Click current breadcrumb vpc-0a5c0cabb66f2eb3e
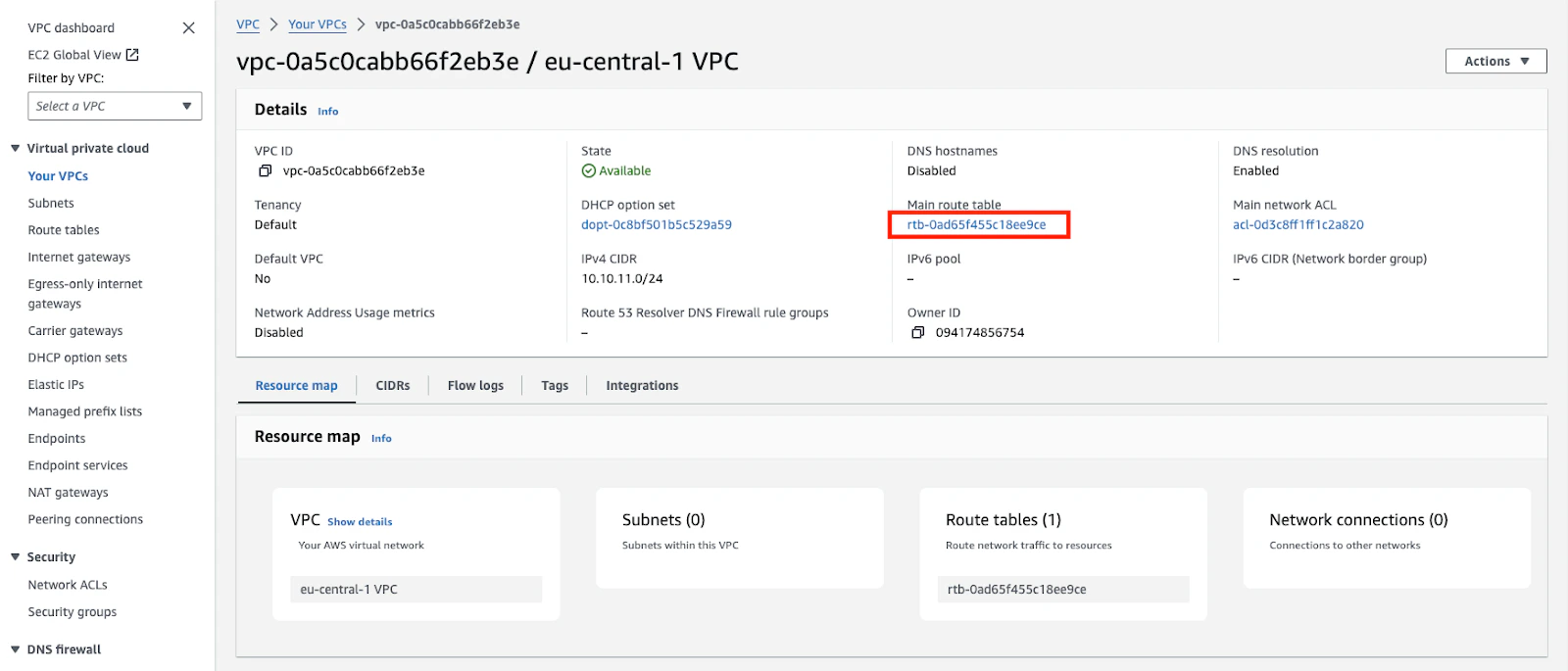 [x=448, y=24]
